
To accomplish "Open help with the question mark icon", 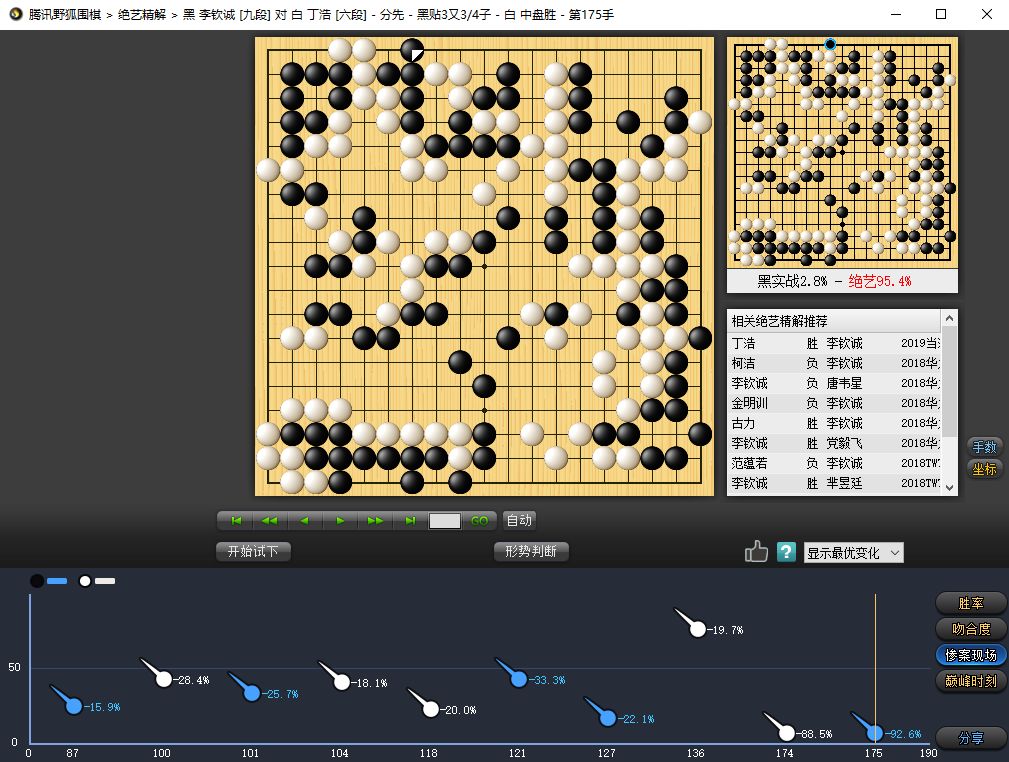I will click(786, 552).
